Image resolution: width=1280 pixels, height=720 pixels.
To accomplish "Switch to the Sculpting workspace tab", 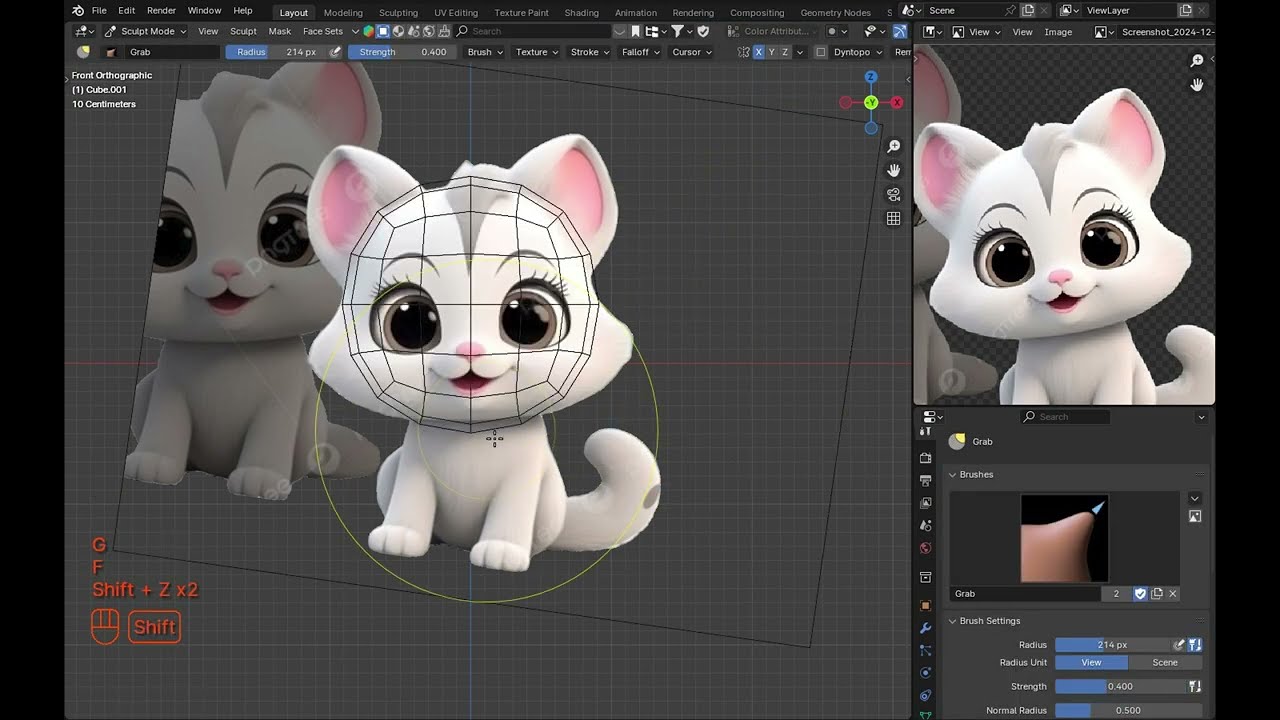I will [x=398, y=13].
